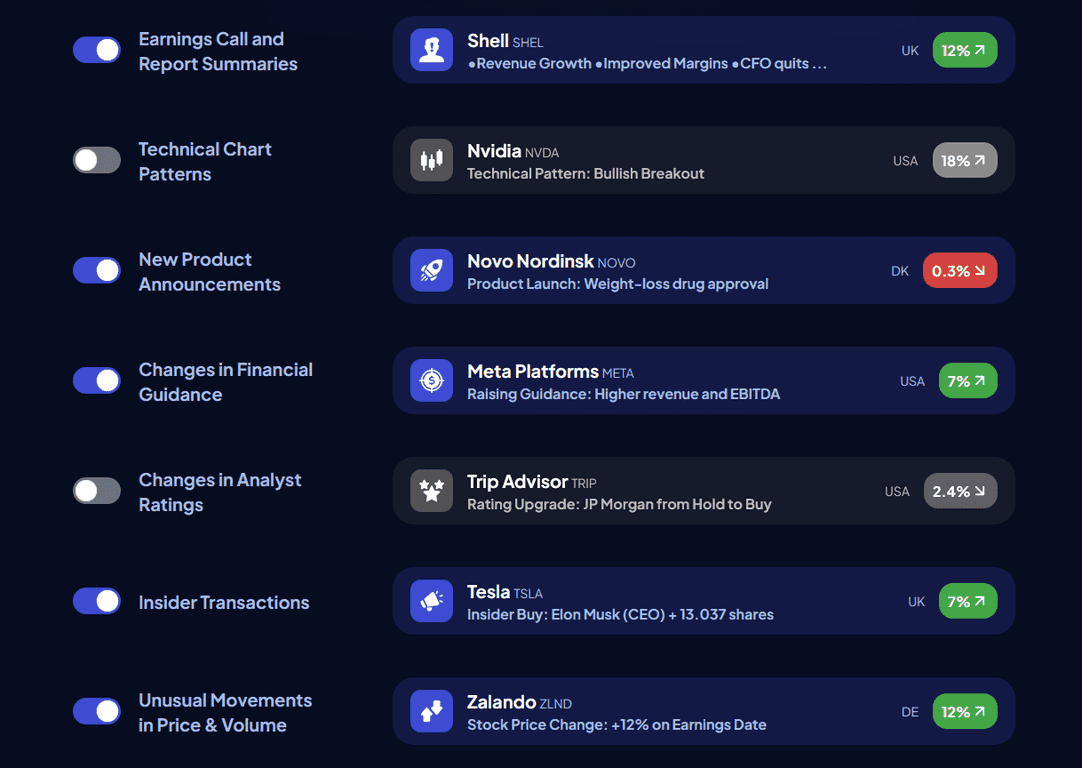Click the price movement arrows icon on Zalando card

tap(431, 711)
